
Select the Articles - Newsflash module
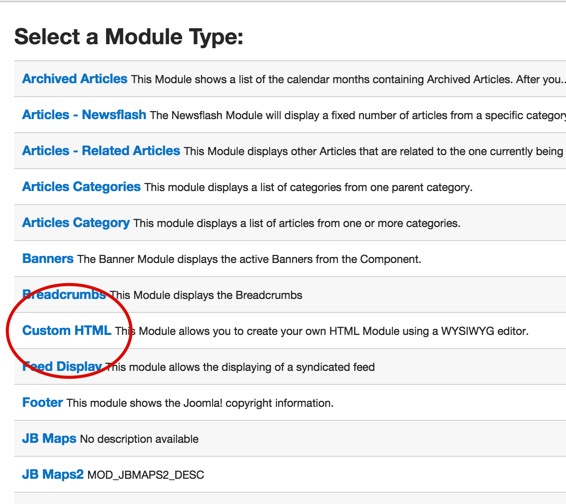click(x=84, y=115)
